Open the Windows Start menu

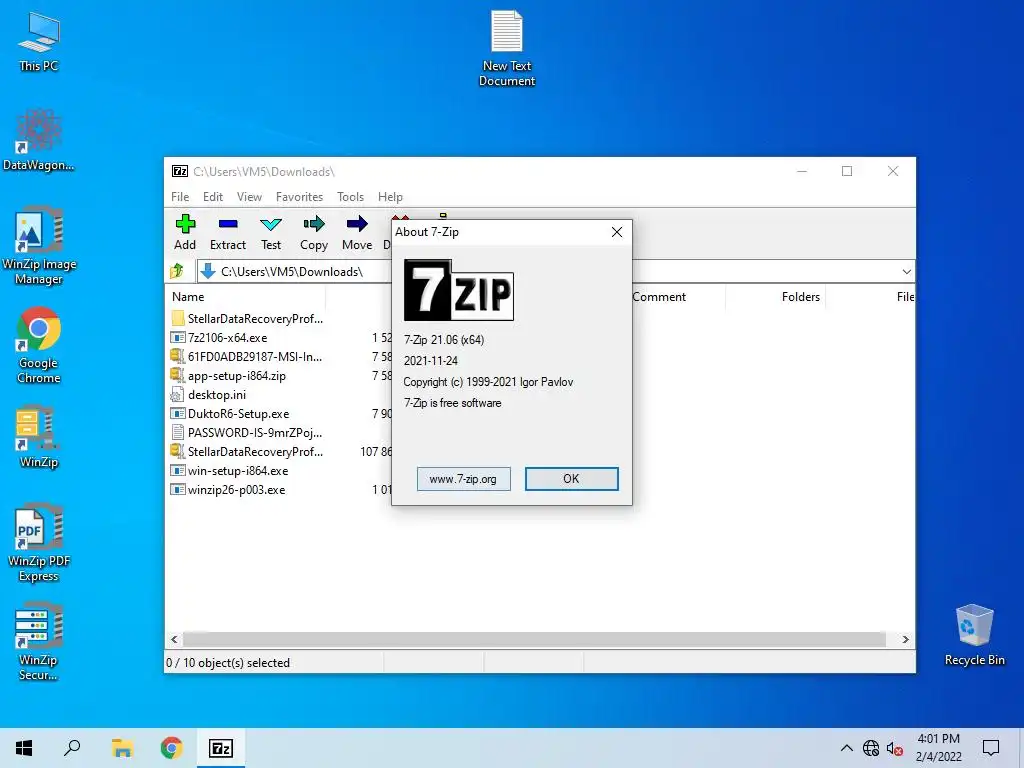pyautogui.click(x=24, y=748)
